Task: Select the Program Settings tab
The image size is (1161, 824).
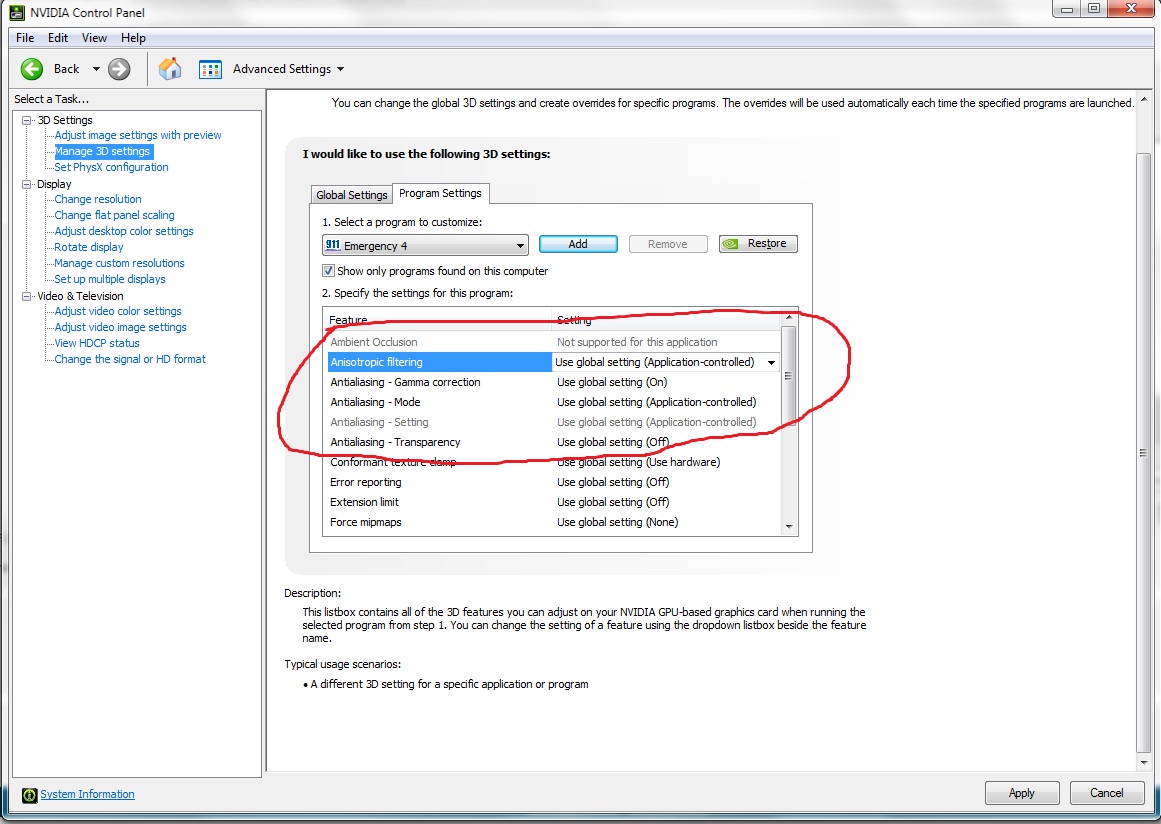Action: point(441,193)
